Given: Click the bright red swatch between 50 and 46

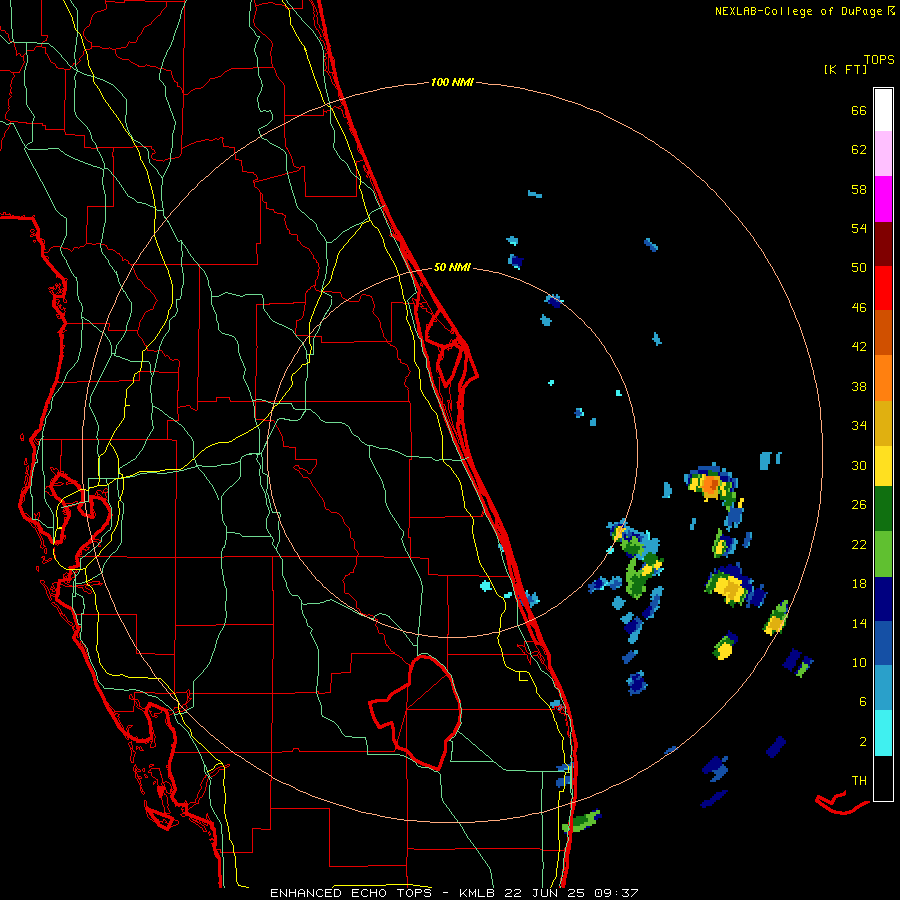Looking at the screenshot, I should click(x=883, y=288).
